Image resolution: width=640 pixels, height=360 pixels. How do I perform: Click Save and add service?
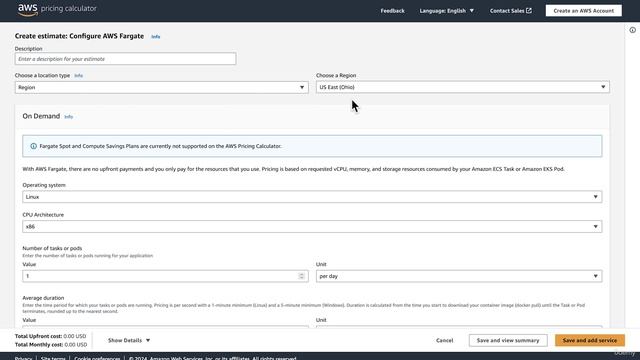(x=589, y=340)
